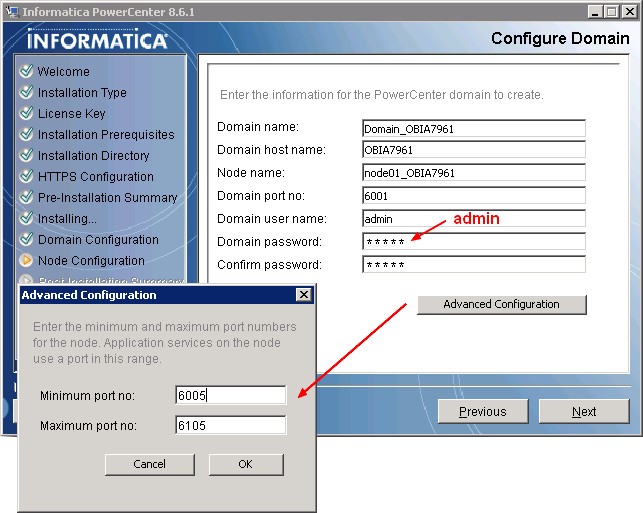643x513 pixels.
Task: Click the 'Maximum port no:' label
Action: (x=88, y=426)
